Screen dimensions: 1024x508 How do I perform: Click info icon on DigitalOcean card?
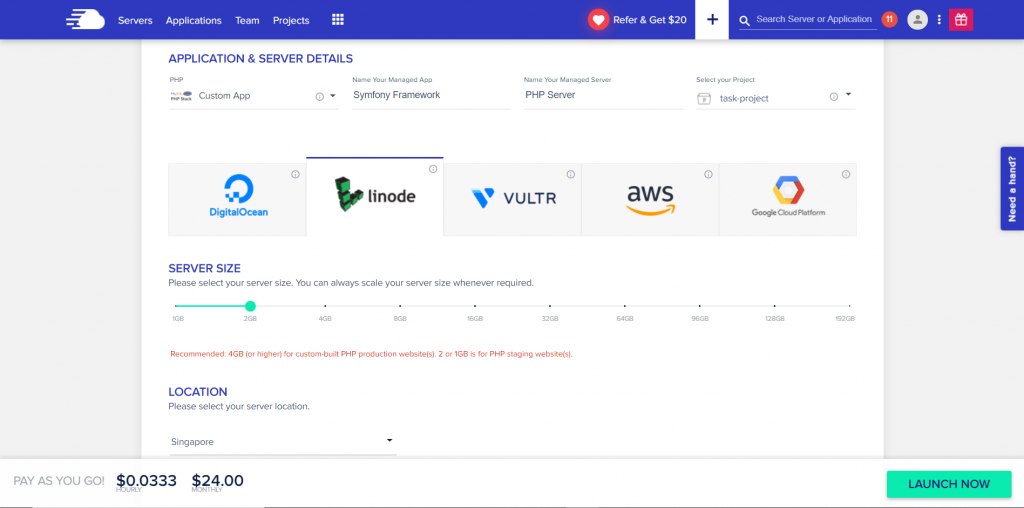point(295,174)
